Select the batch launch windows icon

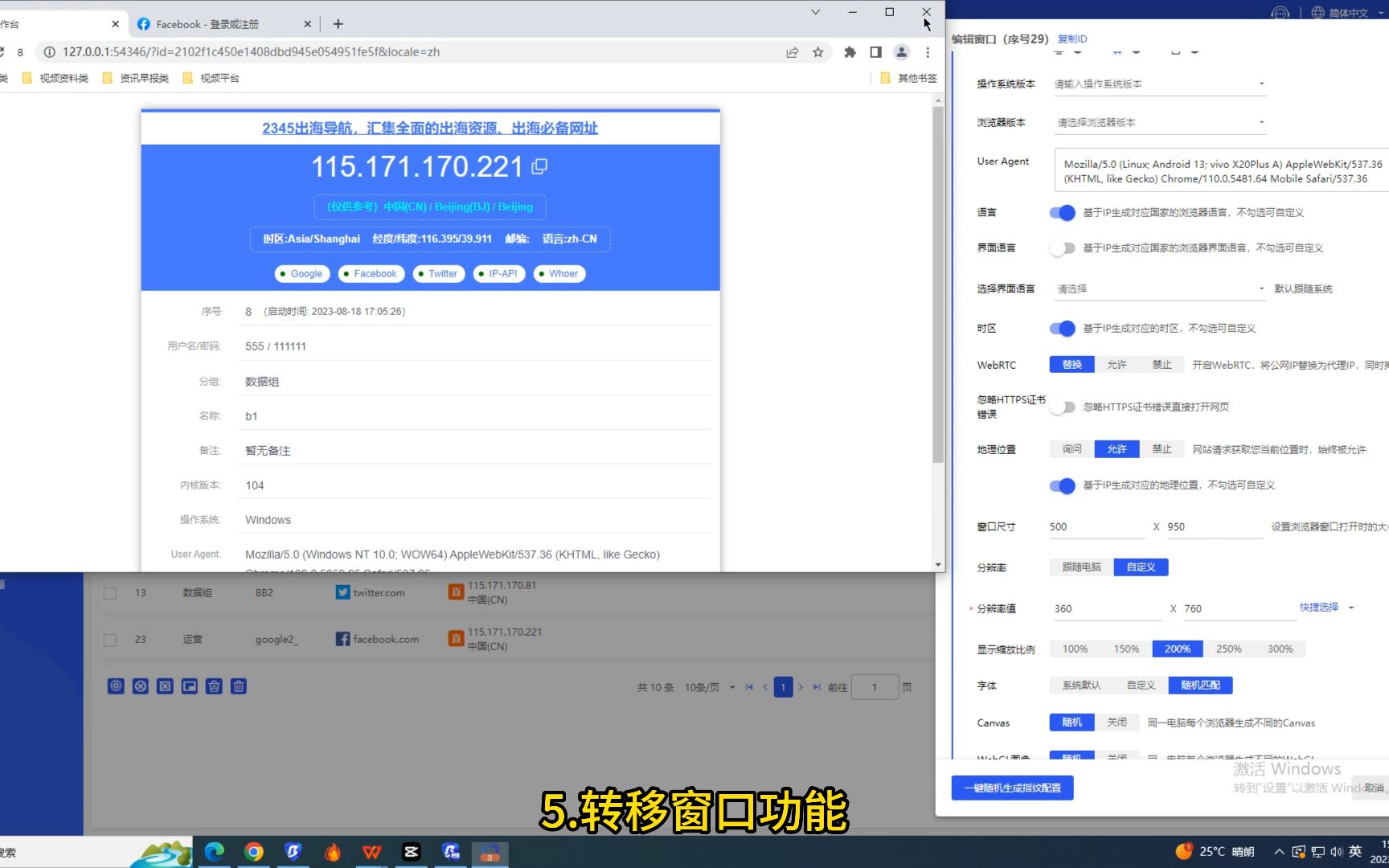(116, 686)
